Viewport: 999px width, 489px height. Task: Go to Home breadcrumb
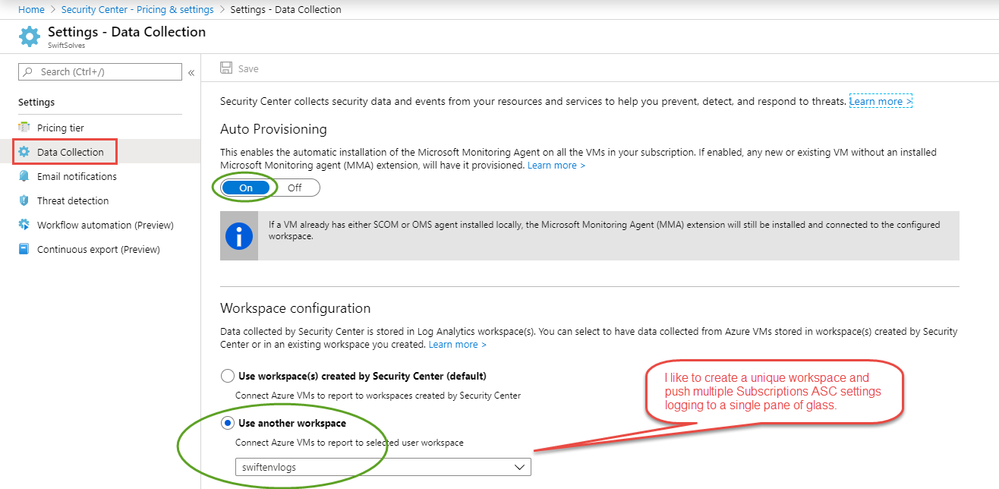(31, 10)
